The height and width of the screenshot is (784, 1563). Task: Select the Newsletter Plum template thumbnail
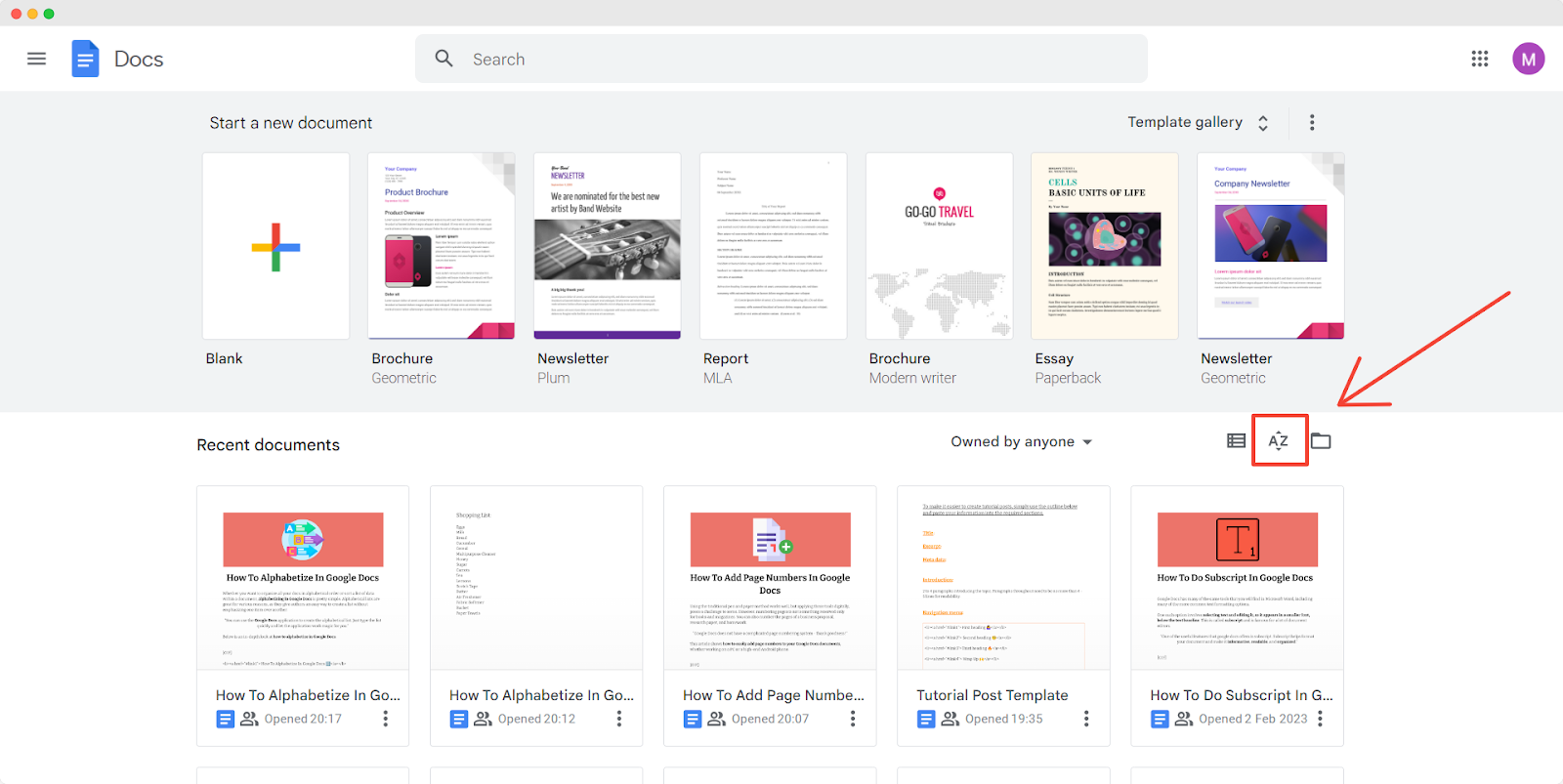608,246
